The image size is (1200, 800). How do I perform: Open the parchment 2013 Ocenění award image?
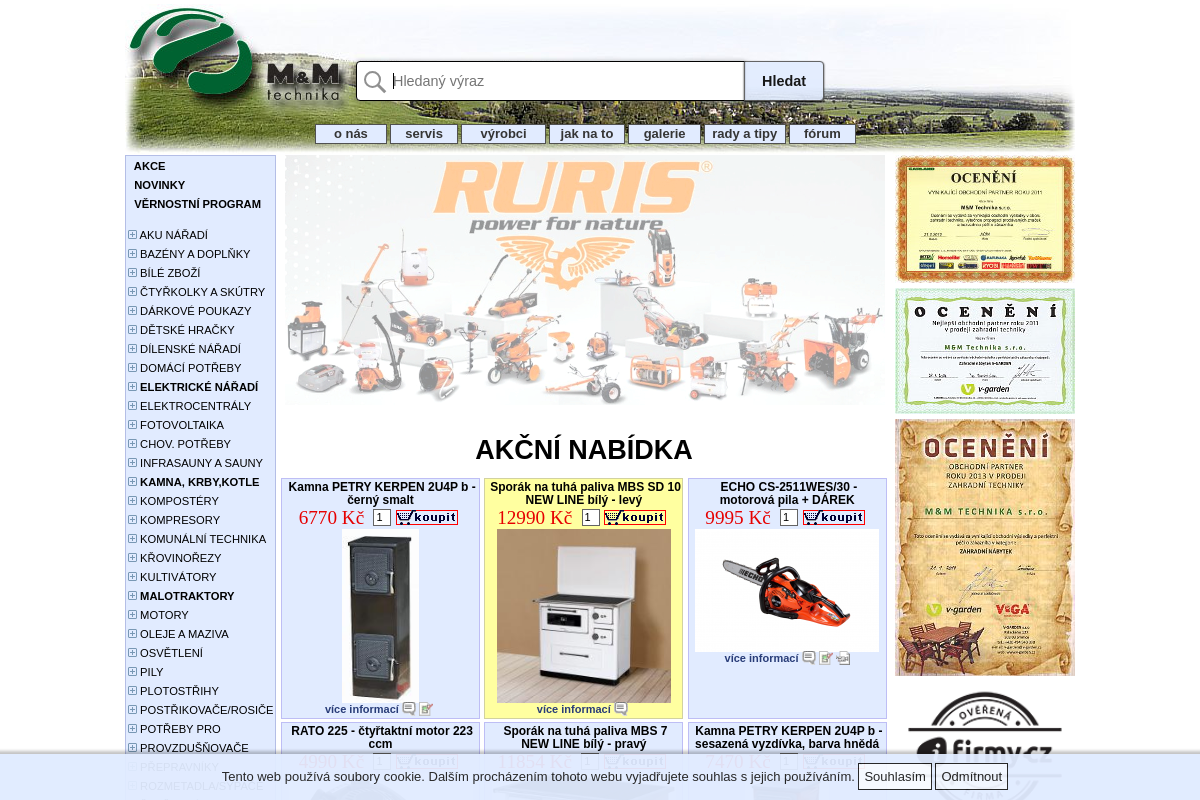[x=985, y=548]
